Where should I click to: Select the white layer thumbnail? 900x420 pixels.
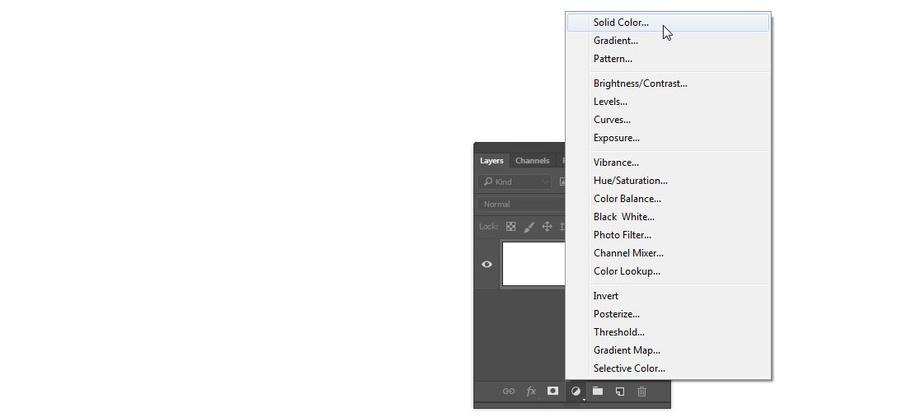[533, 265]
